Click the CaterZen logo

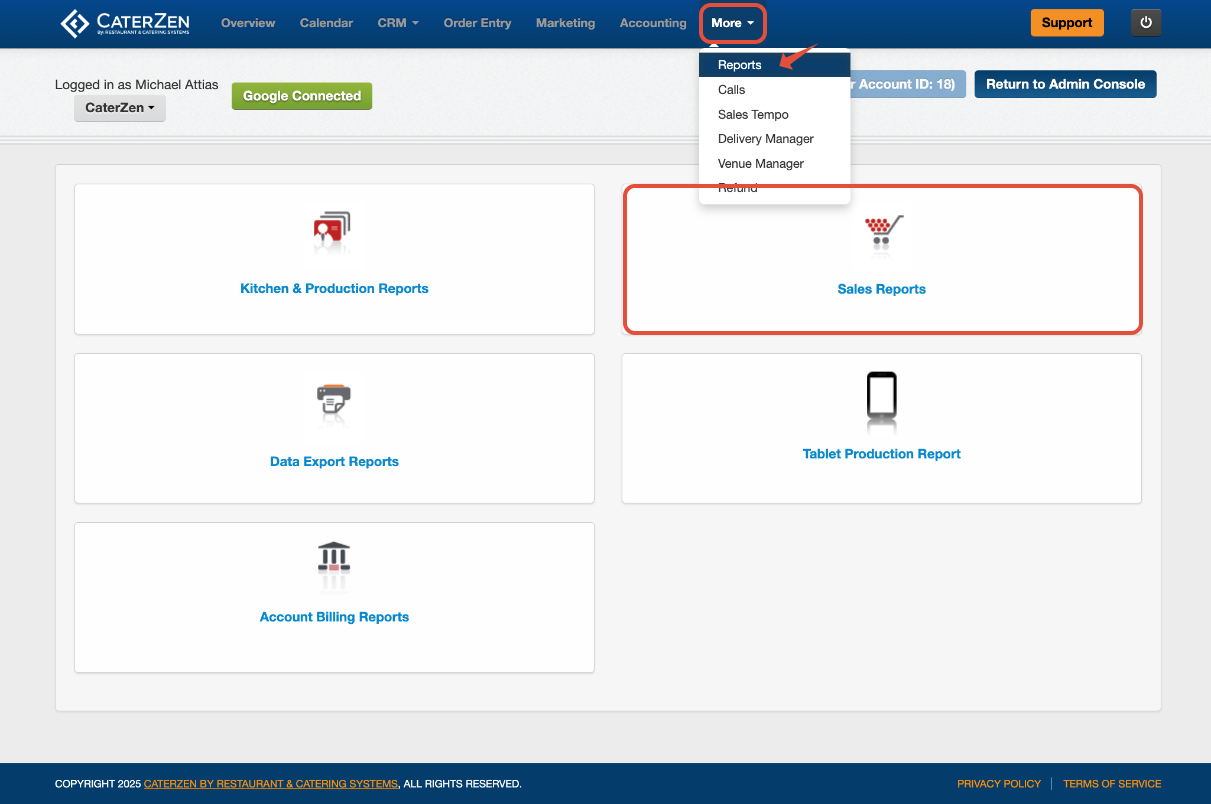pos(123,23)
